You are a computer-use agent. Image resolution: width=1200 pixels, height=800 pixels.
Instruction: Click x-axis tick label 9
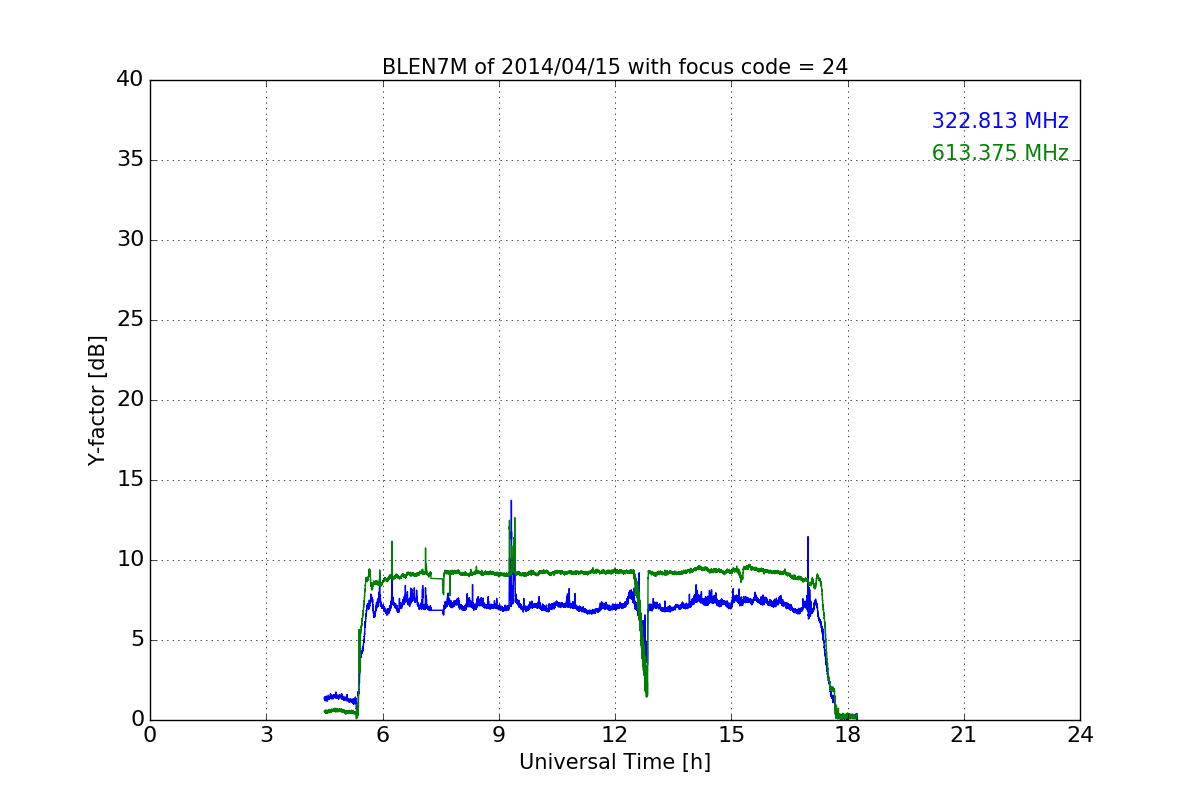coord(499,734)
